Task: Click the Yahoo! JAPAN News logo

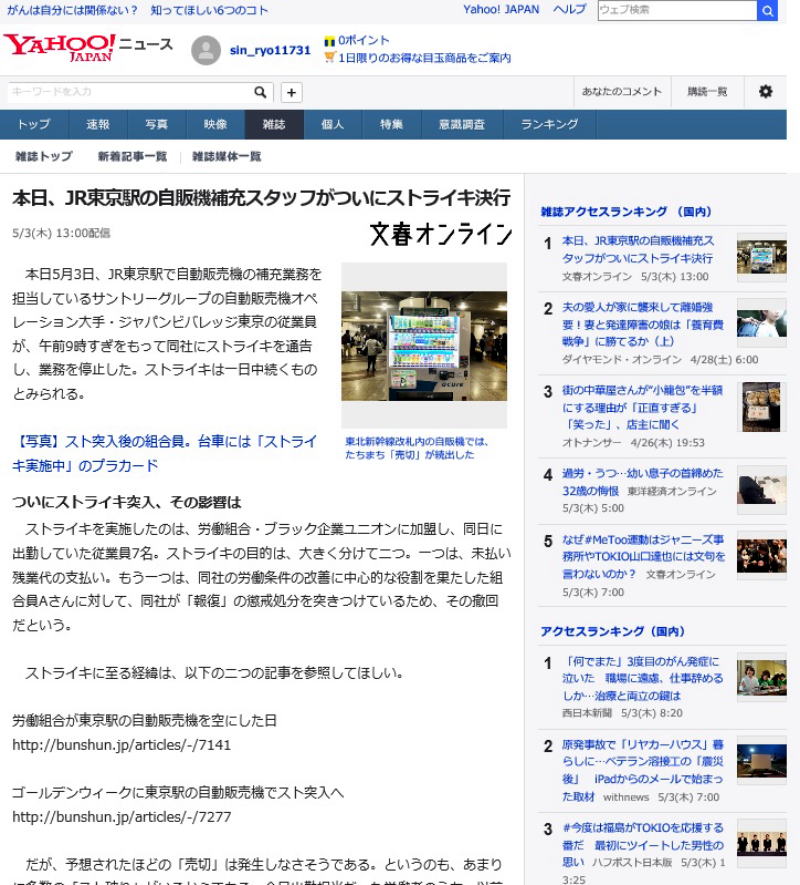Action: (x=88, y=48)
